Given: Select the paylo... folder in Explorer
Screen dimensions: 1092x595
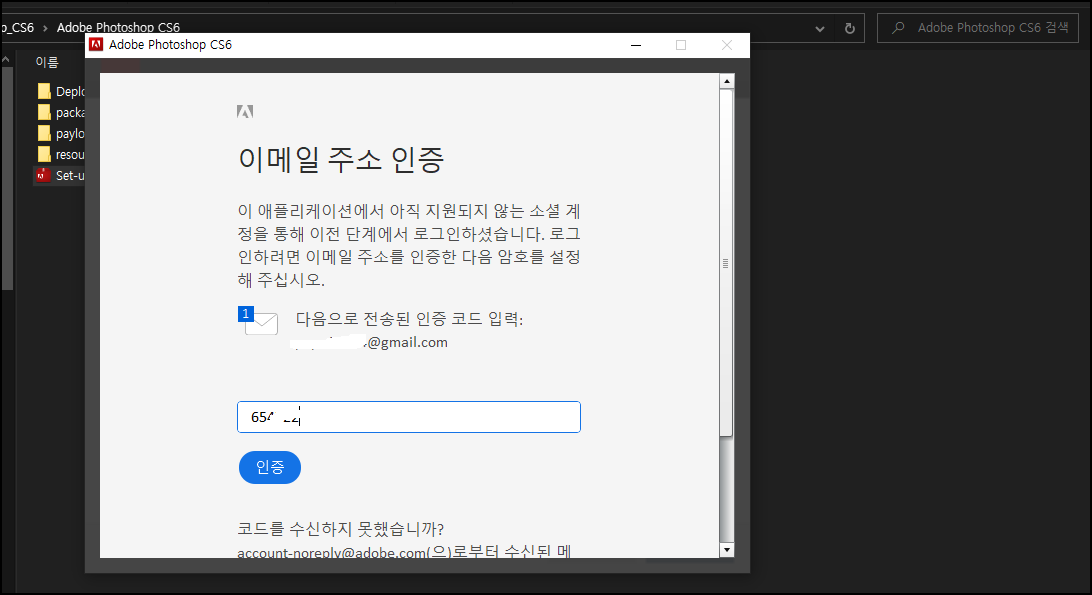Looking at the screenshot, I should 61,133.
